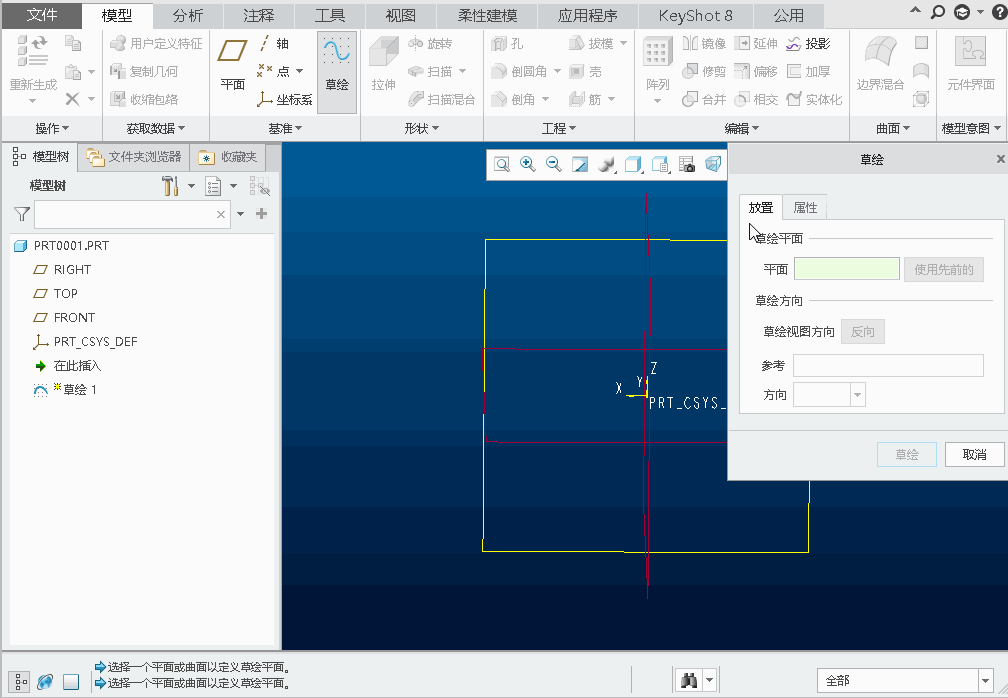Click the binoculars find icon in status bar

pyautogui.click(x=689, y=680)
